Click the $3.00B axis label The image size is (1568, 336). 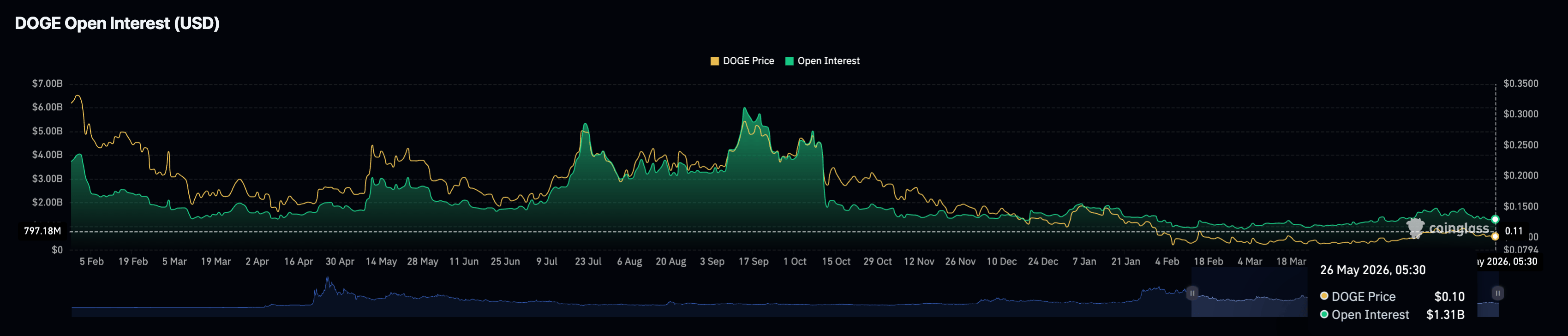(48, 178)
